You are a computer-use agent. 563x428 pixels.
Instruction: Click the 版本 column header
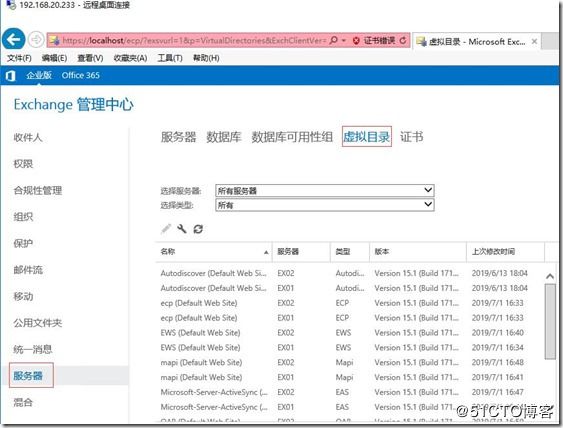pos(418,252)
